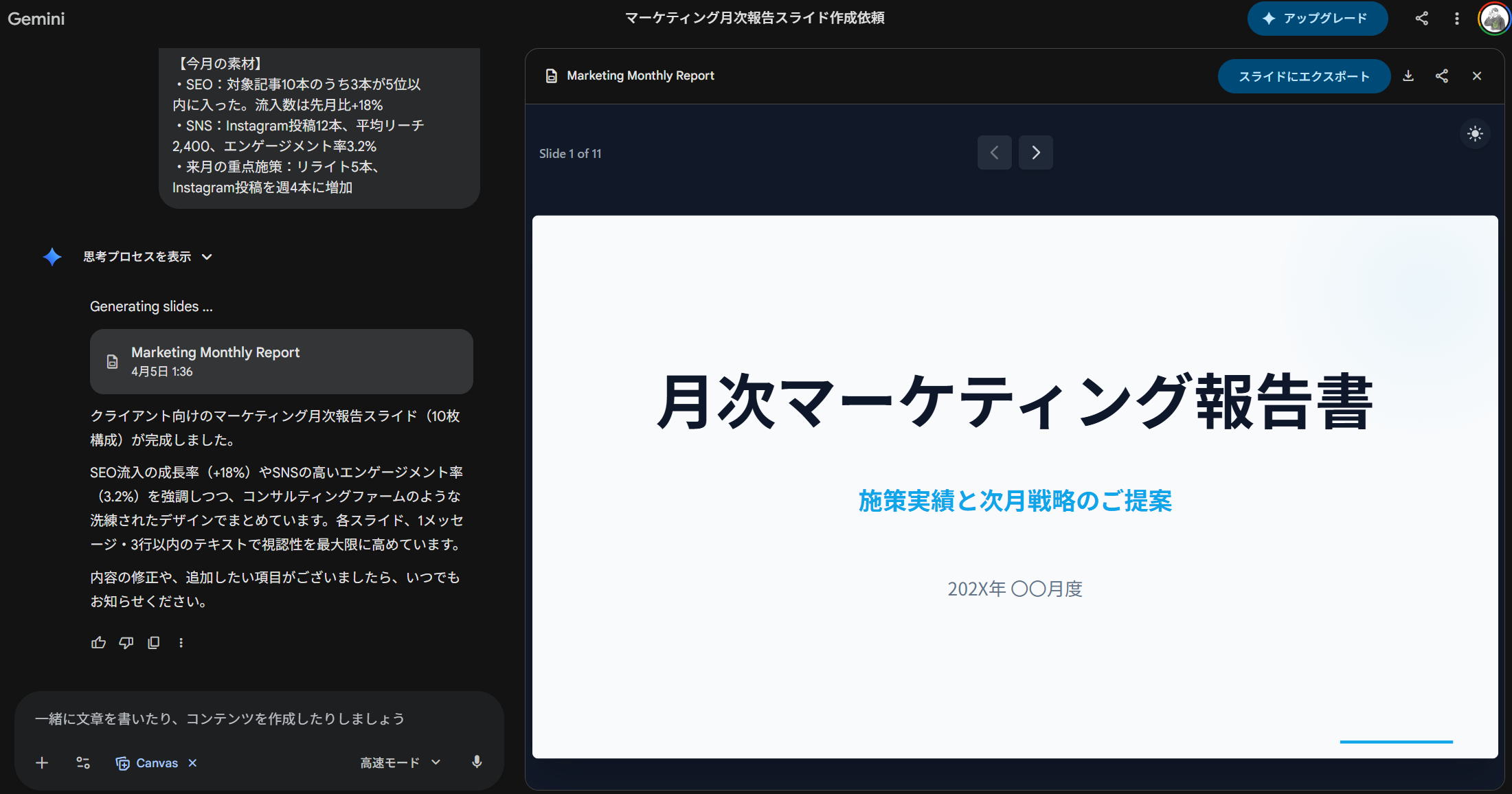The image size is (1512, 794).
Task: Click the アップグレード button
Action: (x=1317, y=19)
